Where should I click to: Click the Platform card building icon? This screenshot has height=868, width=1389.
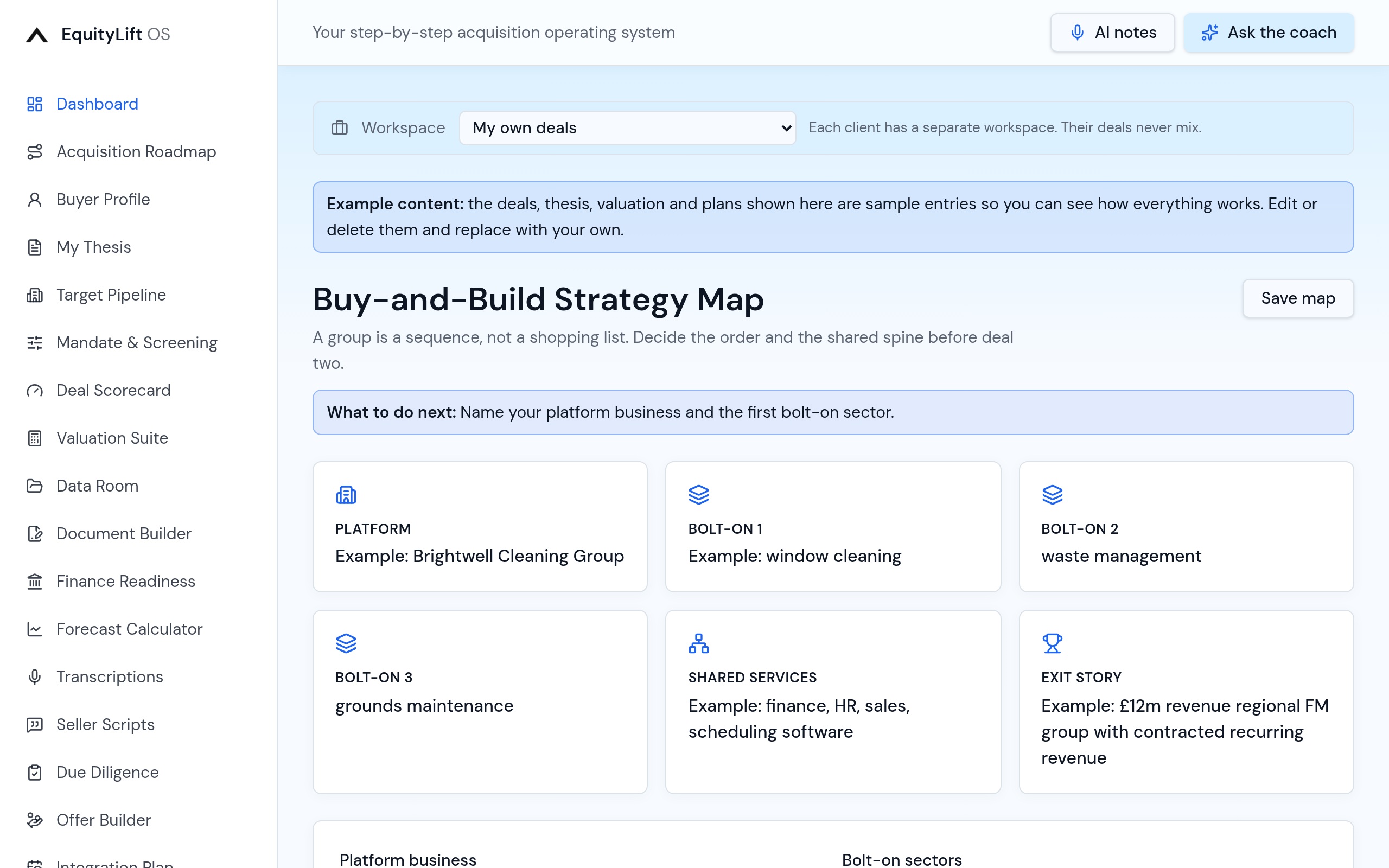(x=346, y=494)
